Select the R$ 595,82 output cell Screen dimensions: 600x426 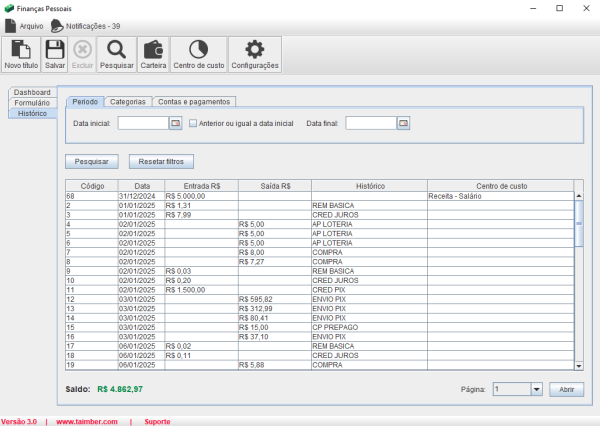pyautogui.click(x=275, y=299)
